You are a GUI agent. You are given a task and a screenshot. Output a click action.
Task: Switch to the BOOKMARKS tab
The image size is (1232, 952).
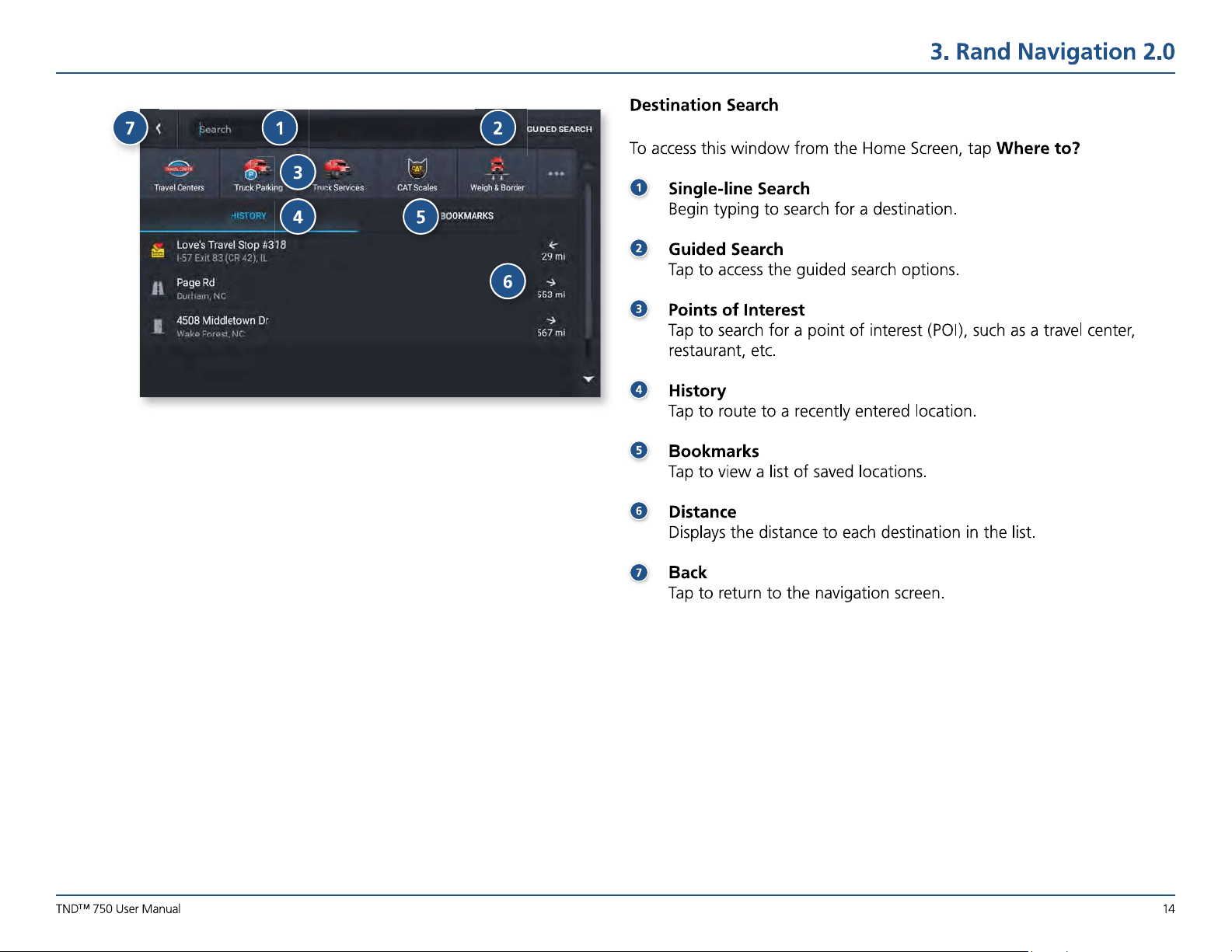click(x=467, y=216)
